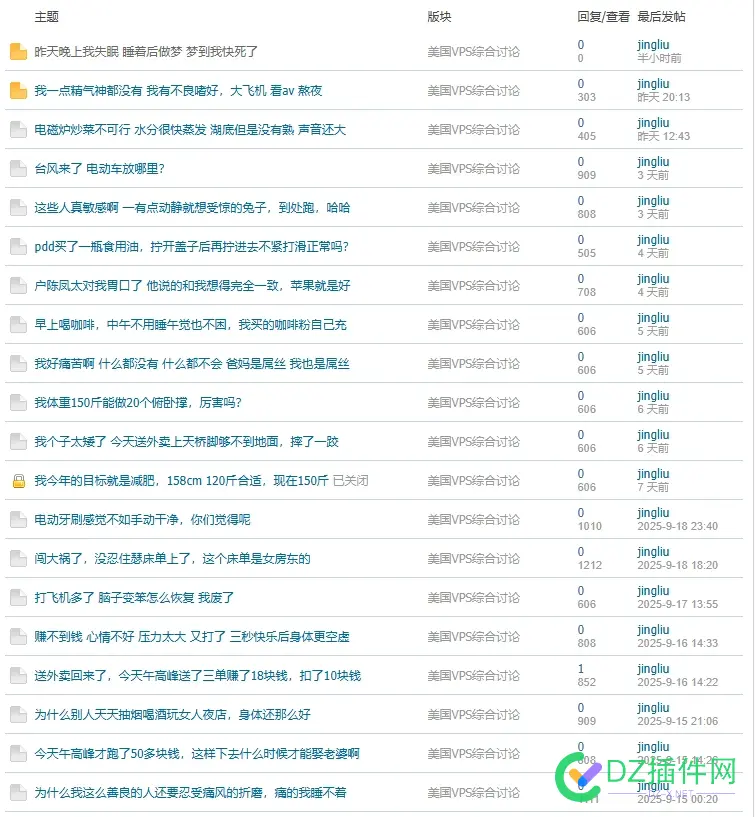Click the page icon beside '户陈凤太对我胃口了' thread
Screen dimensions: 755x817
pos(18,286)
